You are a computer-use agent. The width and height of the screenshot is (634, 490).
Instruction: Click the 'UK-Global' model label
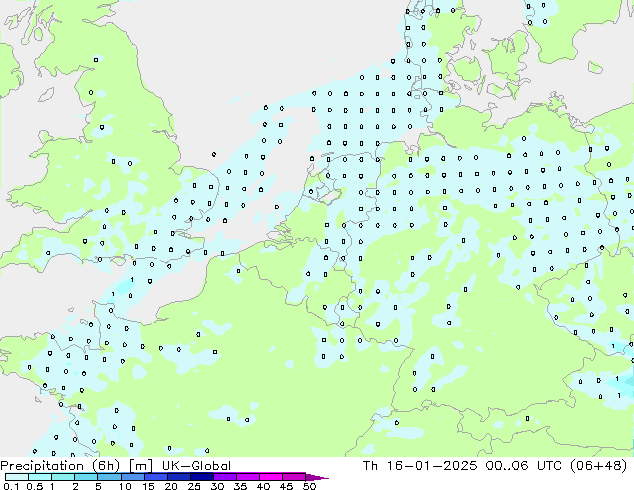coord(196,466)
